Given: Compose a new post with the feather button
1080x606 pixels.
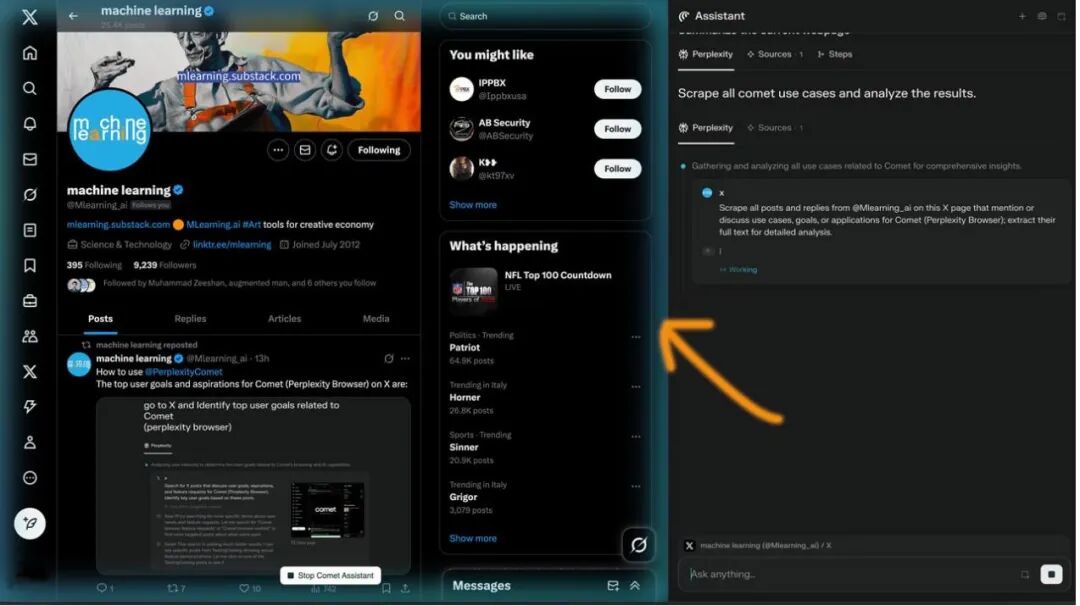Looking at the screenshot, I should pyautogui.click(x=30, y=524).
